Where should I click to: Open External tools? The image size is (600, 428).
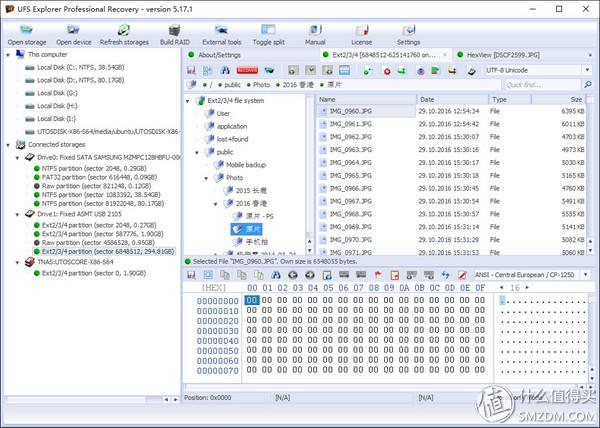[222, 35]
